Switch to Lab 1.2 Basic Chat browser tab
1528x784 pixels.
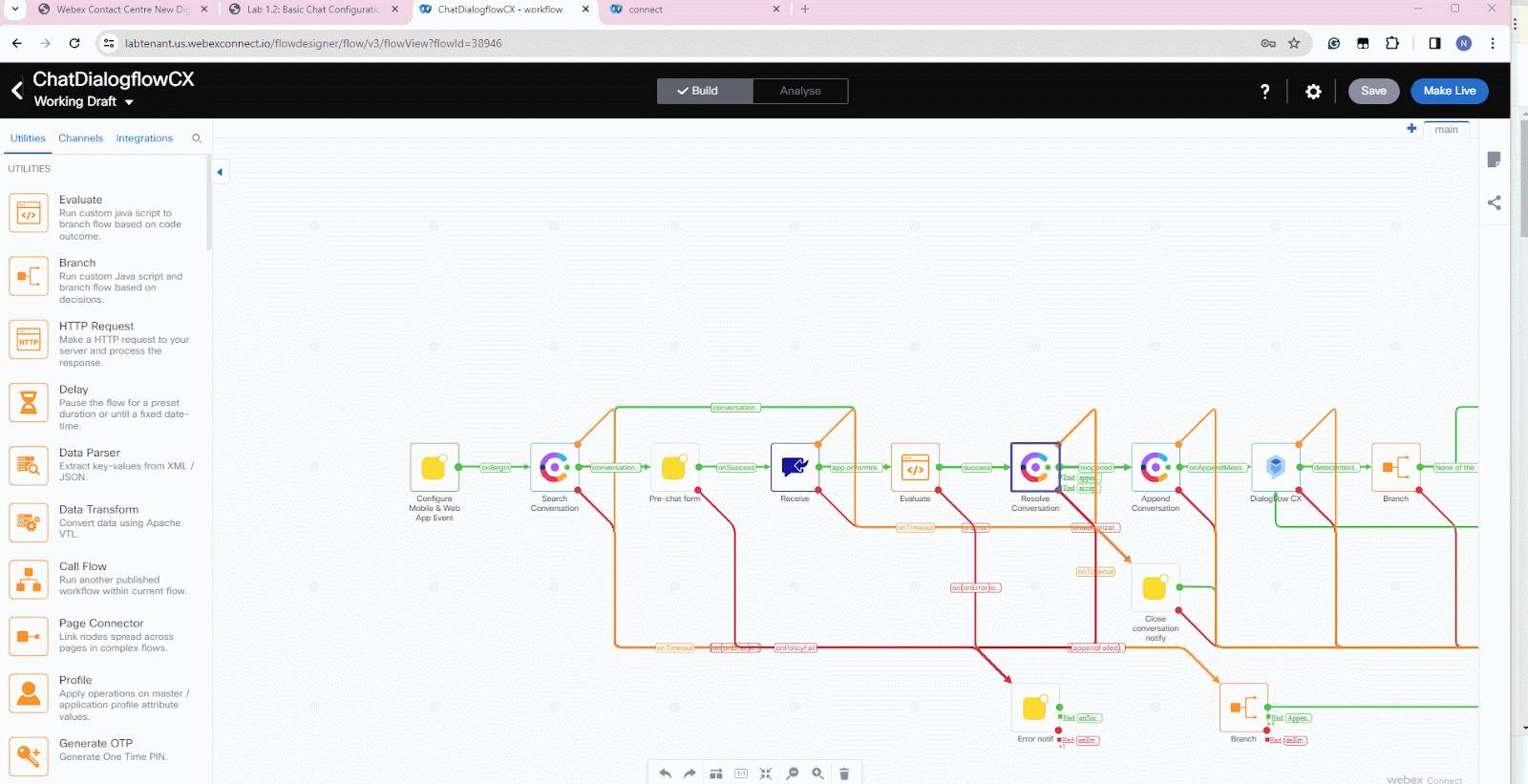(x=313, y=10)
